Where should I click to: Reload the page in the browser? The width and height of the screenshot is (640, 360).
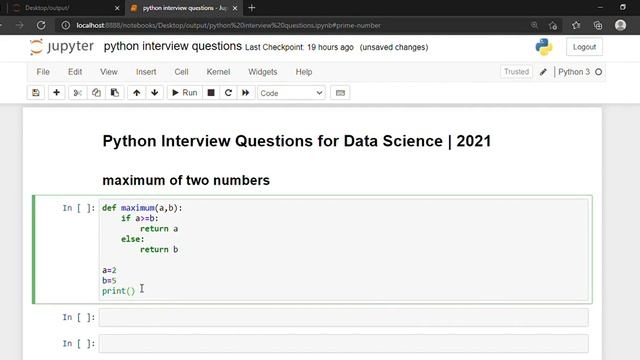click(41, 25)
